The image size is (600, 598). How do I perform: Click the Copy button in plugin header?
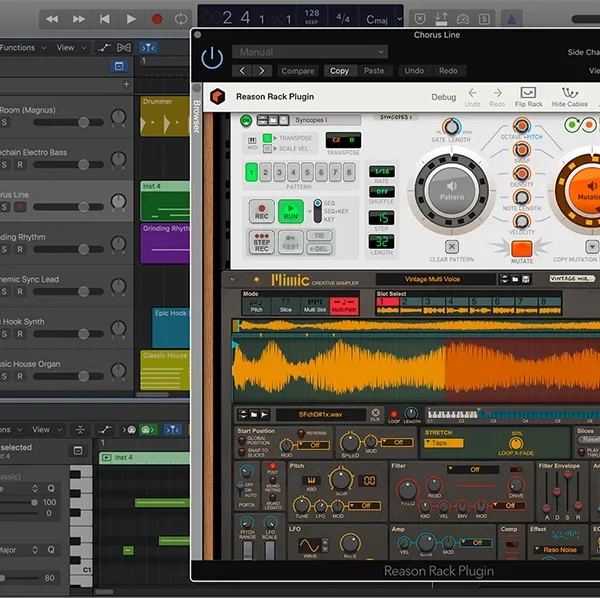pos(339,71)
